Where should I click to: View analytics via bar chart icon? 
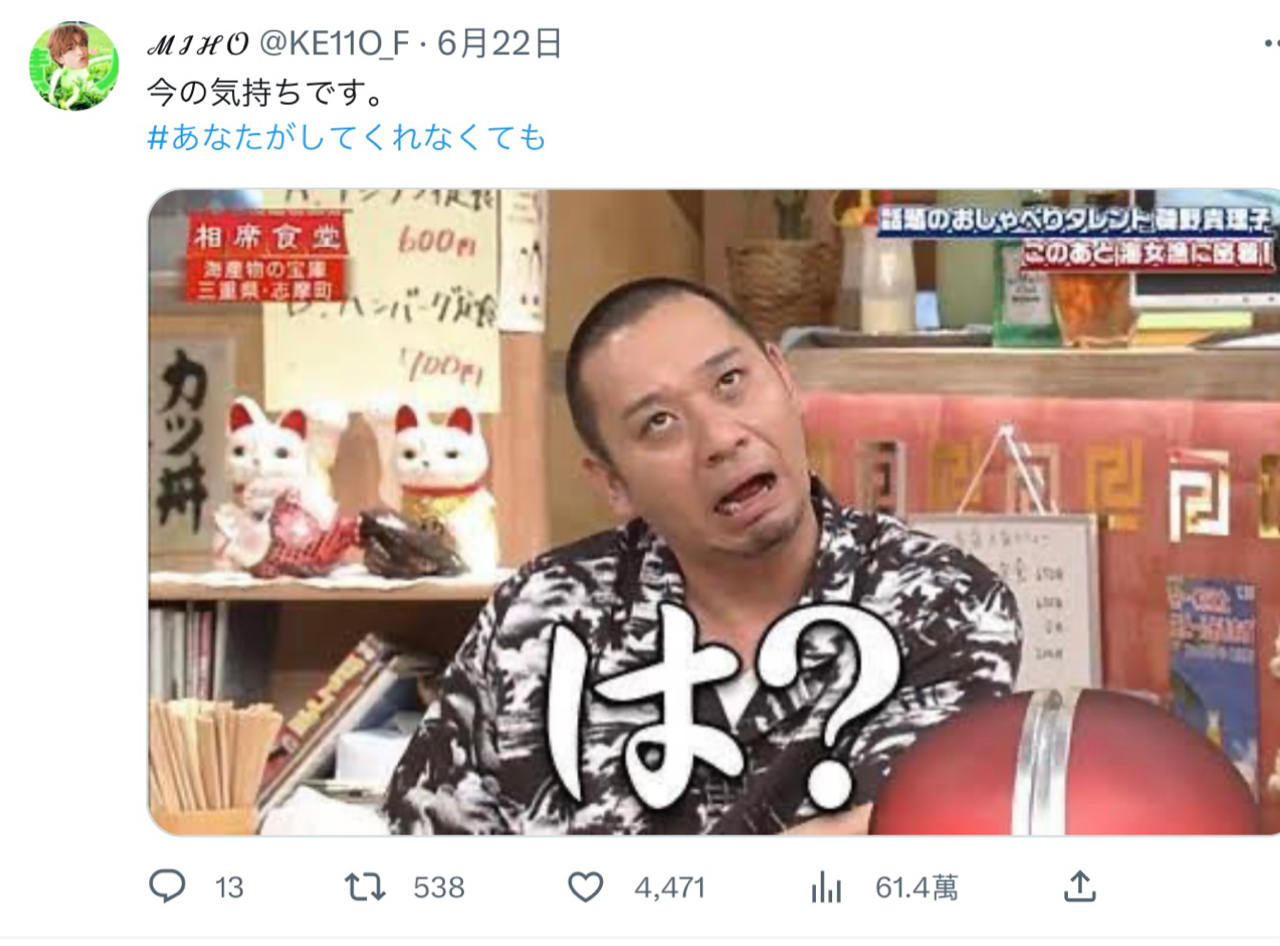point(826,886)
